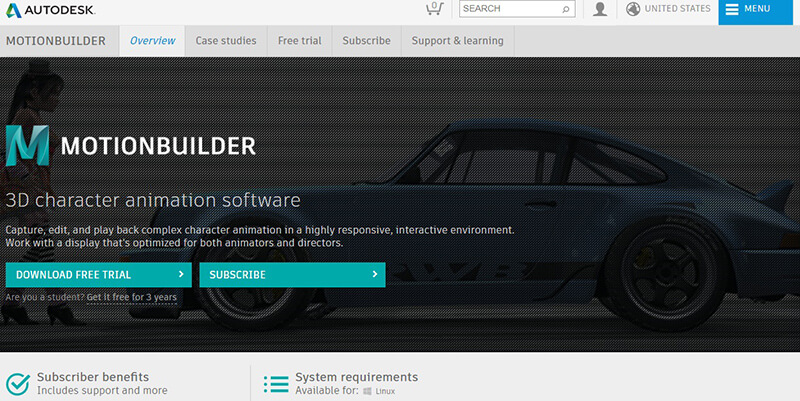Click the Autodesk logo
The height and width of the screenshot is (401, 800).
[x=50, y=10]
